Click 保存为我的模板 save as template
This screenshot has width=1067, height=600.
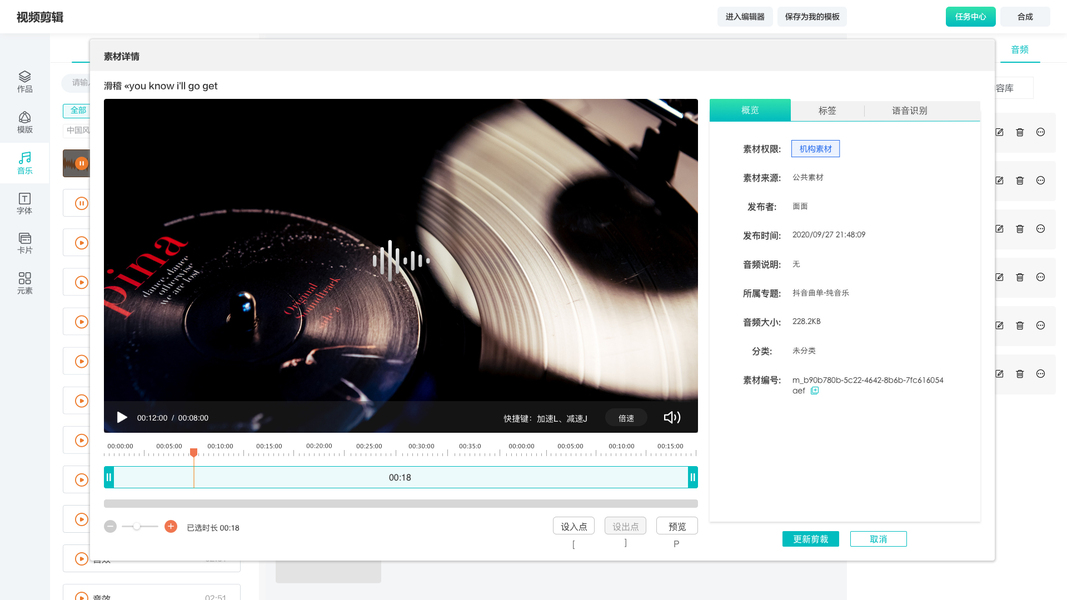[812, 17]
